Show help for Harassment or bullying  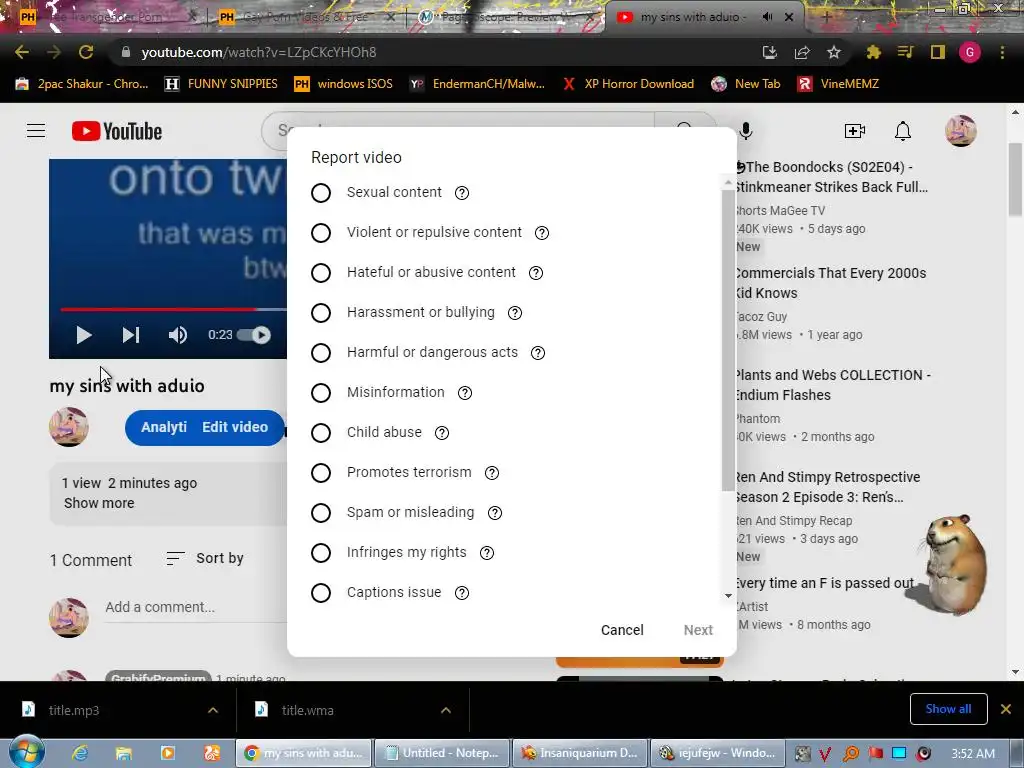click(515, 313)
